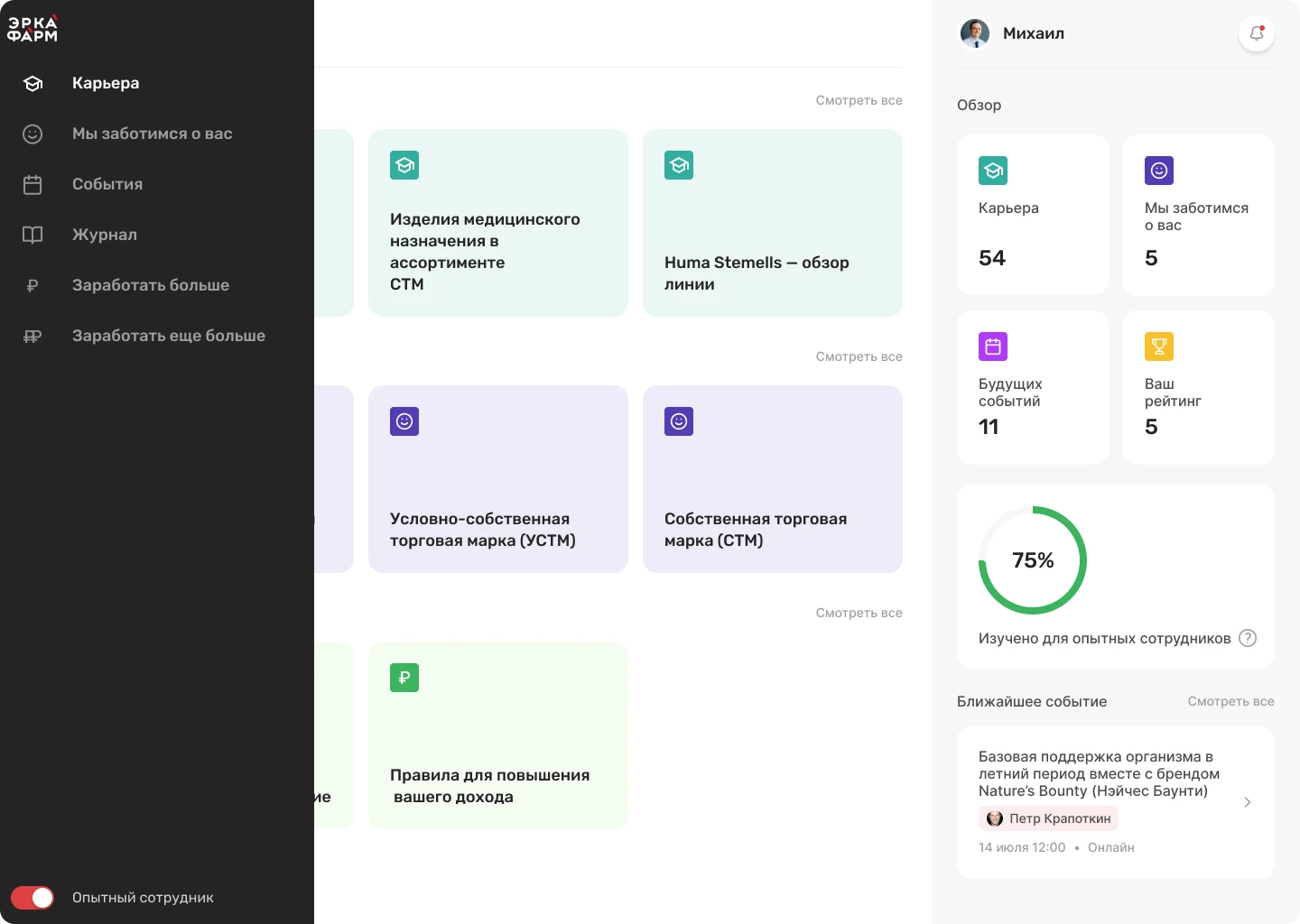Click the calendar icon beside События
The height and width of the screenshot is (924, 1300).
click(32, 185)
